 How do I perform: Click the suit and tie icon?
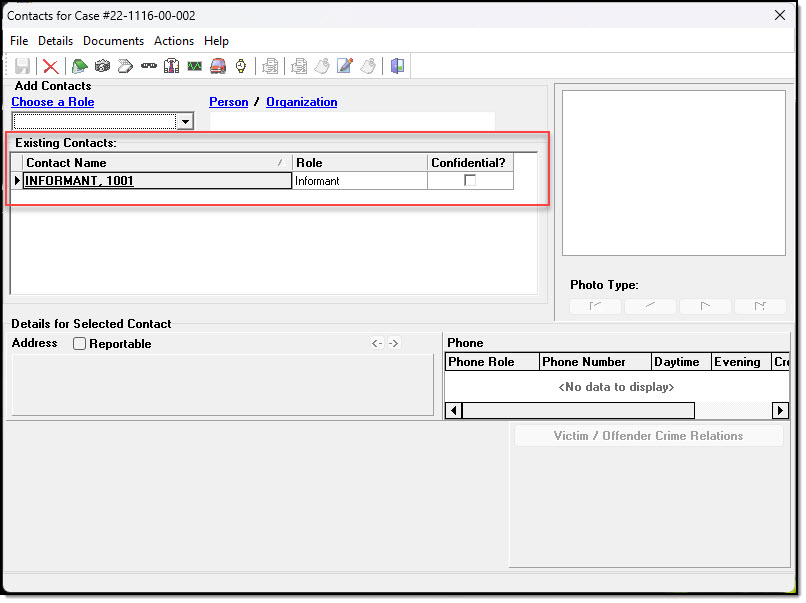point(171,67)
